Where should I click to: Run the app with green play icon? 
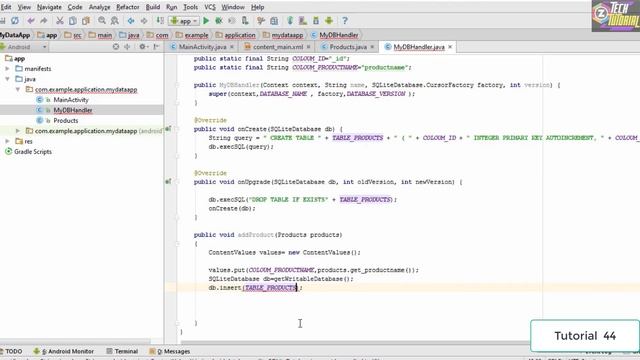pos(206,20)
